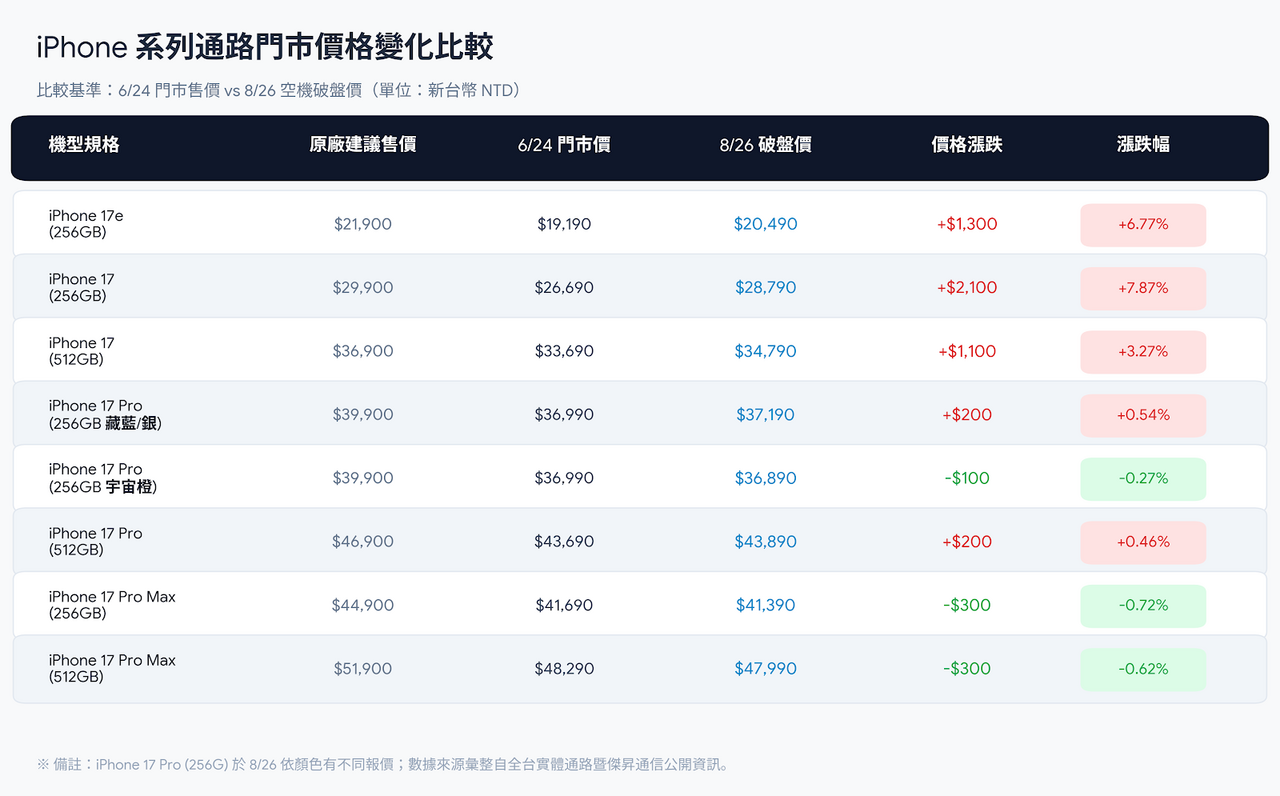
Task: Click the +0.46% change badge
Action: (1143, 542)
